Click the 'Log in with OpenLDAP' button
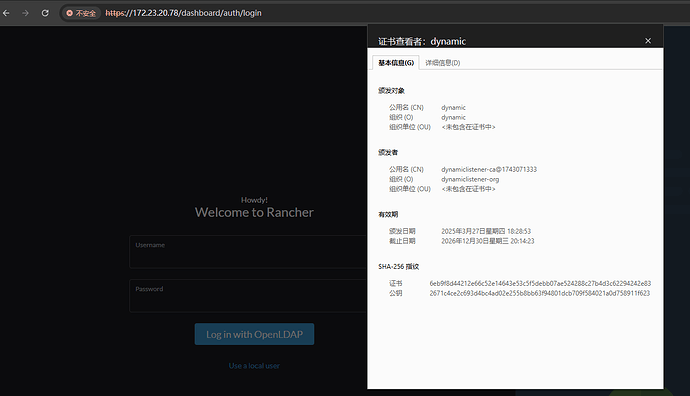The width and height of the screenshot is (690, 396). [x=254, y=334]
